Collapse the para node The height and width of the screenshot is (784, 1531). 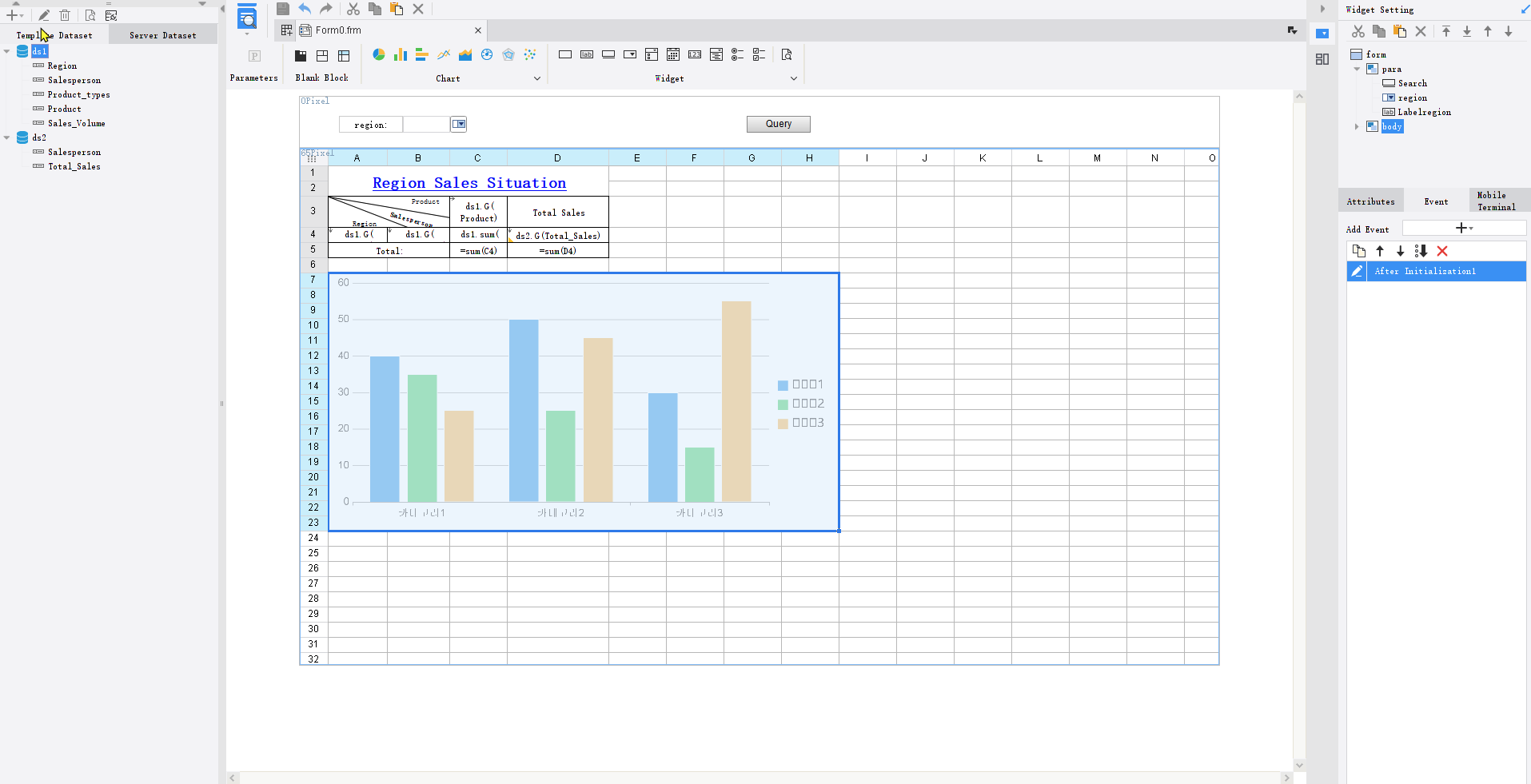[x=1357, y=69]
